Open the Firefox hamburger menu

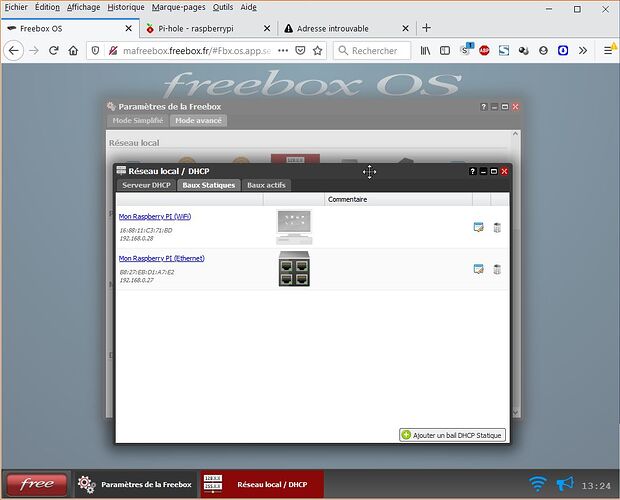tap(608, 51)
